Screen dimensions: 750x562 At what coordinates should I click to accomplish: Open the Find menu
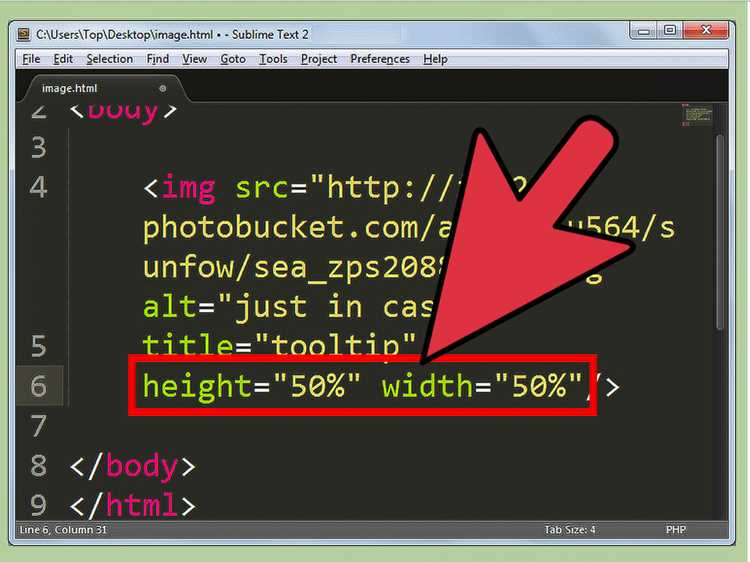coord(157,59)
